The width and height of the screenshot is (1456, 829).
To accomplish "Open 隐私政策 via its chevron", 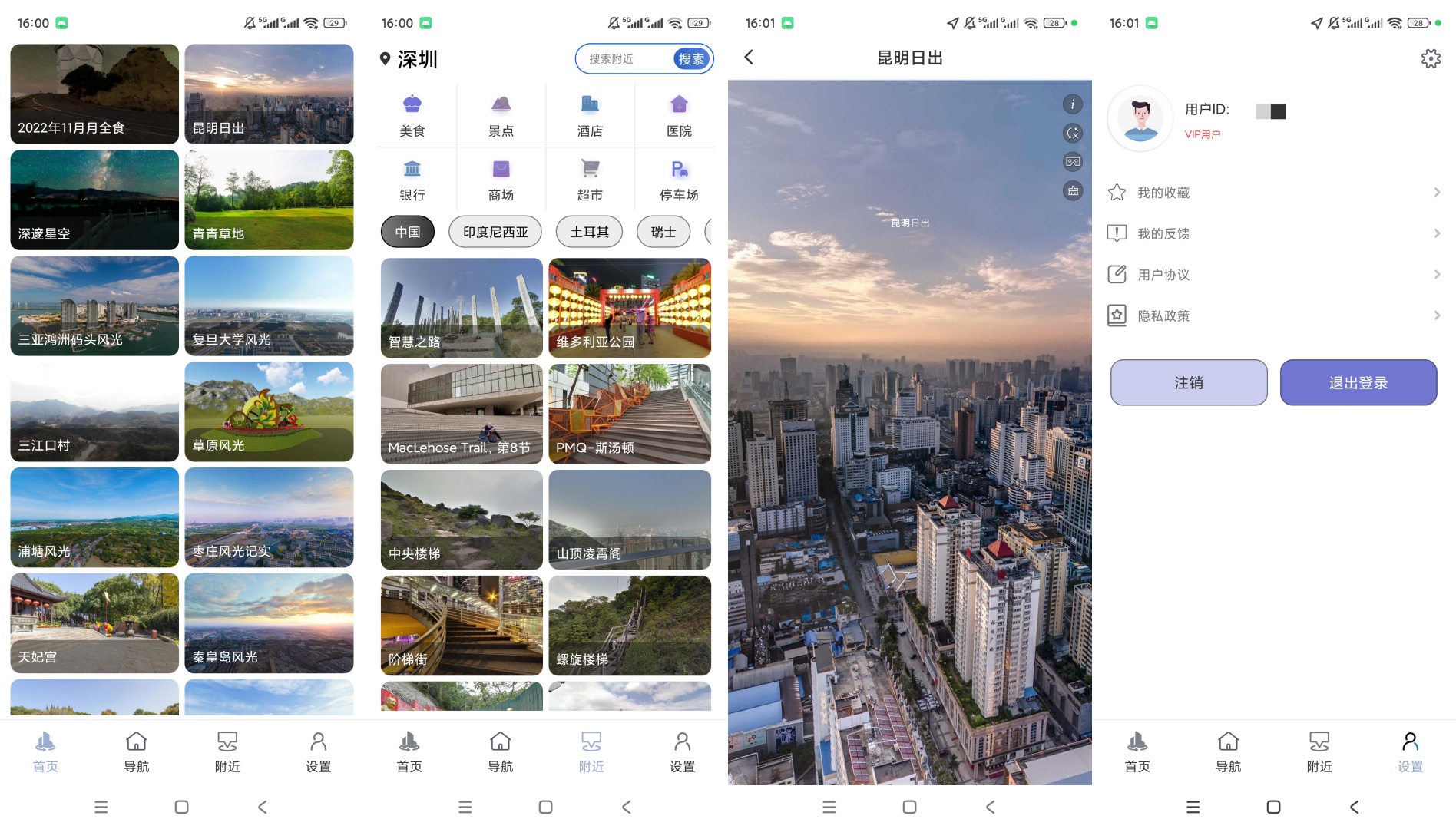I will tap(1437, 315).
